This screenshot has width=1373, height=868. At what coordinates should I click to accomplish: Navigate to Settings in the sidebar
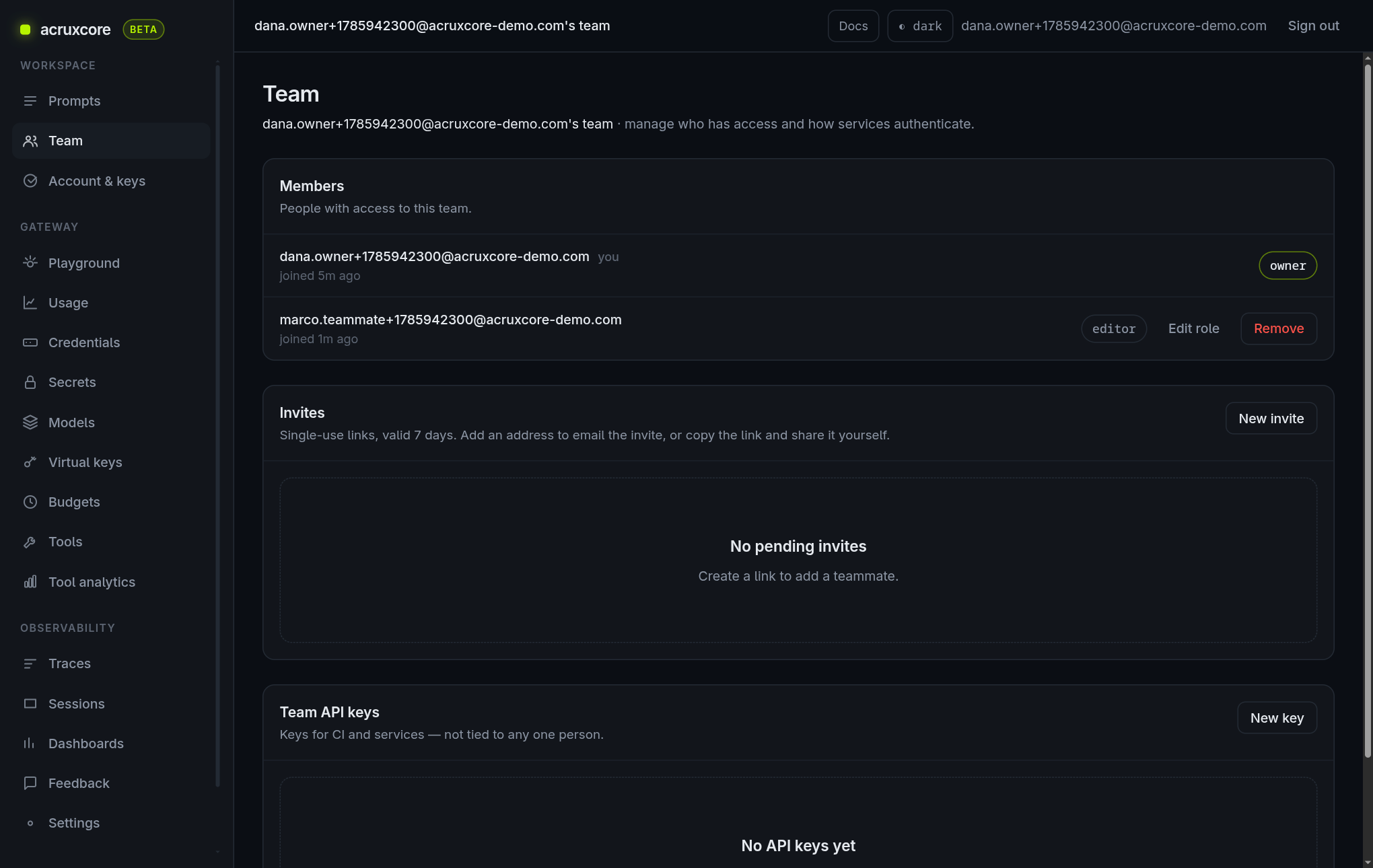click(111, 823)
